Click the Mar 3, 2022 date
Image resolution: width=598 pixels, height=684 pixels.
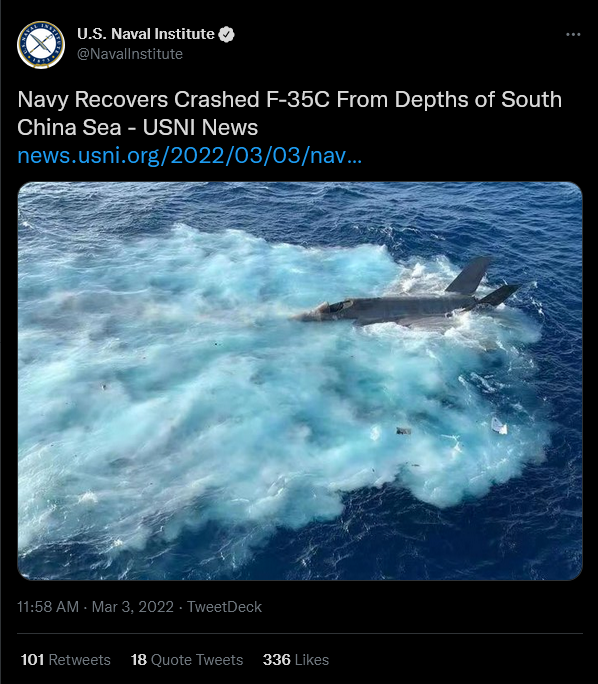[x=133, y=607]
